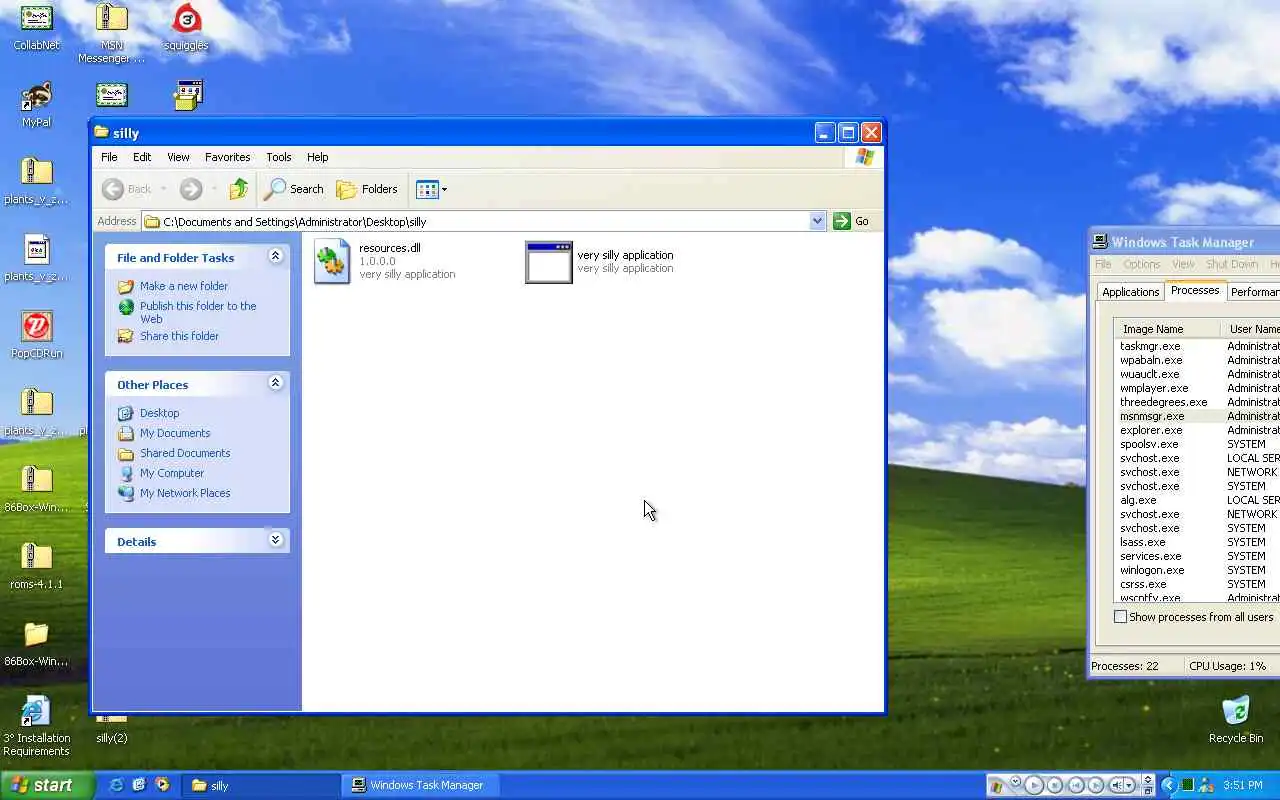
Task: Open the Search pane in Explorer
Action: 294,189
